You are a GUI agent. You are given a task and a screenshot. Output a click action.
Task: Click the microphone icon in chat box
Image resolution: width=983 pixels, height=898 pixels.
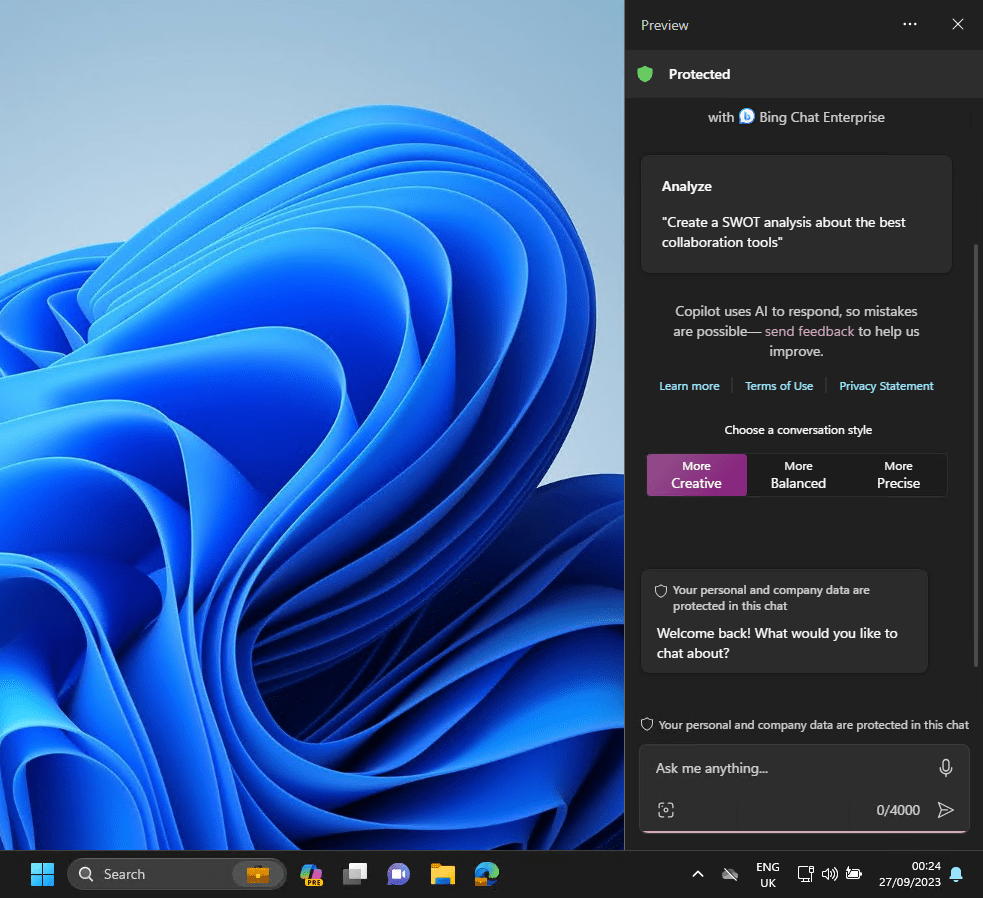point(945,768)
